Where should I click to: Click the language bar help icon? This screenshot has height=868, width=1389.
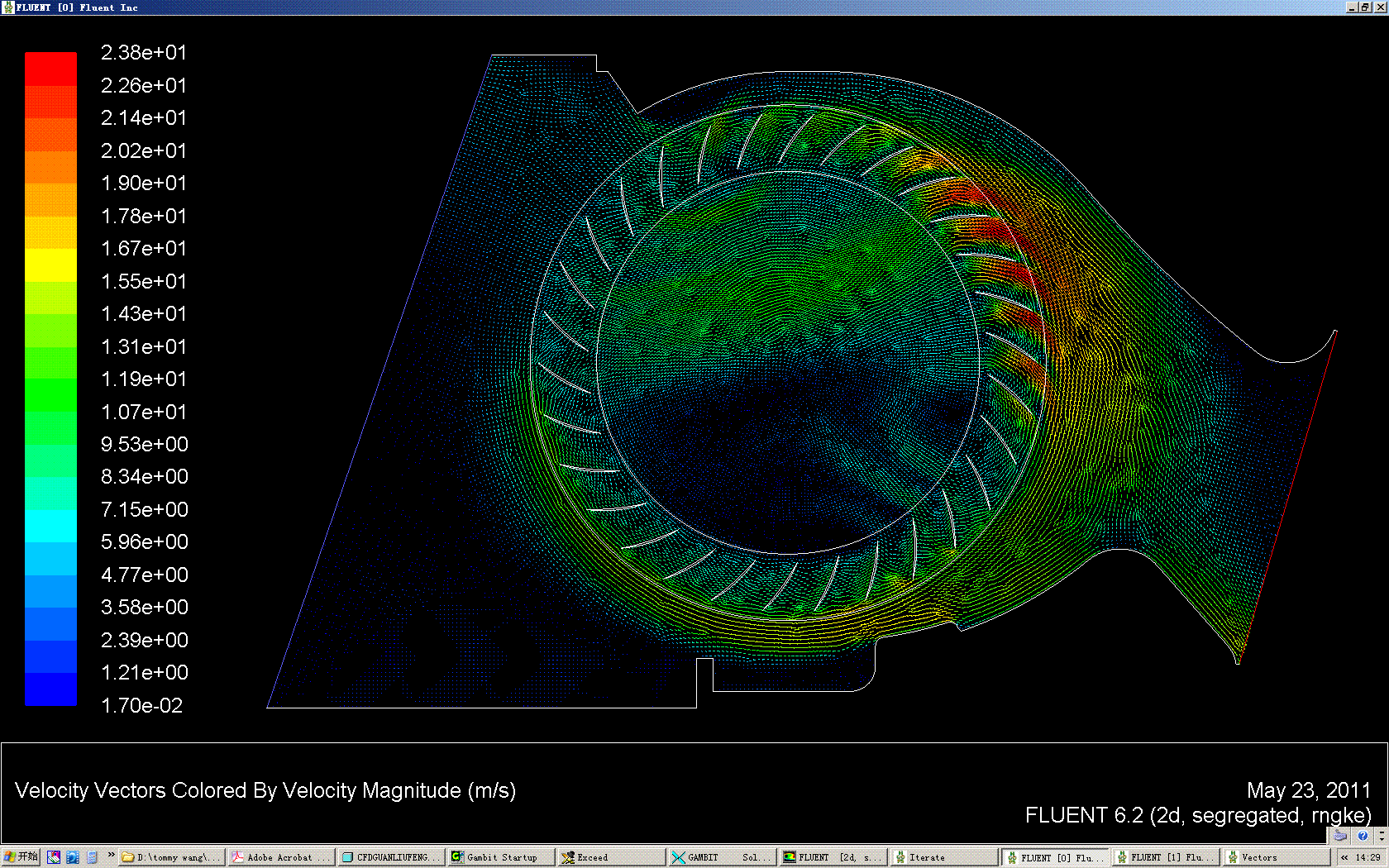(1363, 836)
